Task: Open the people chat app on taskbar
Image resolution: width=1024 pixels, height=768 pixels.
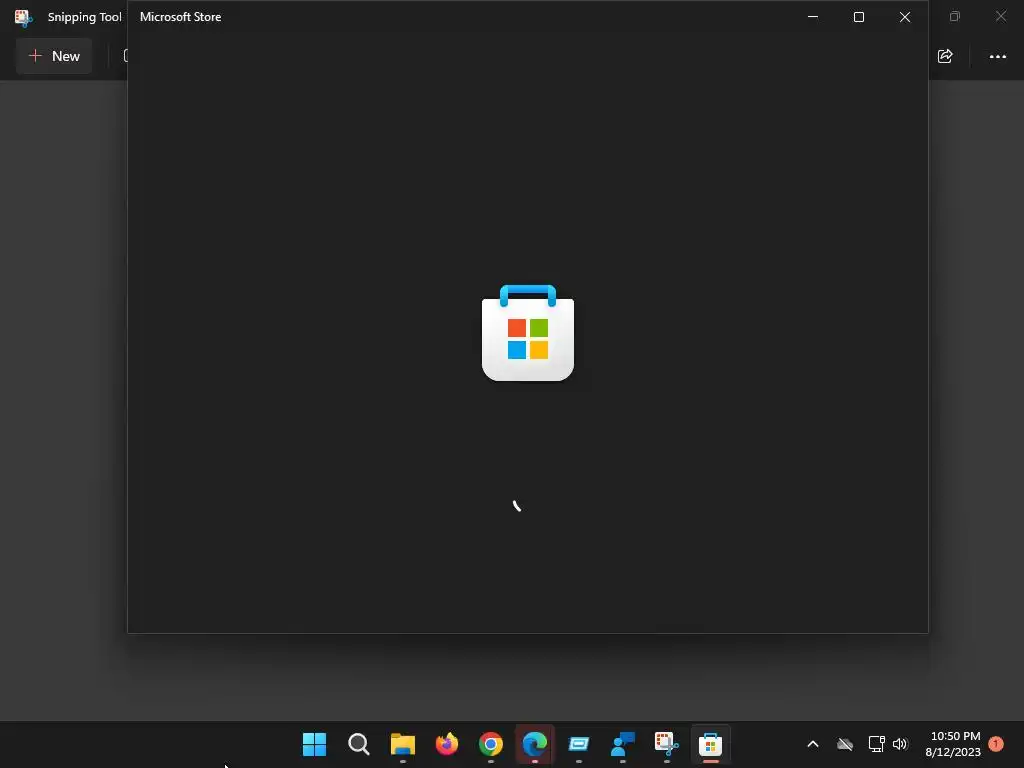Action: 622,744
